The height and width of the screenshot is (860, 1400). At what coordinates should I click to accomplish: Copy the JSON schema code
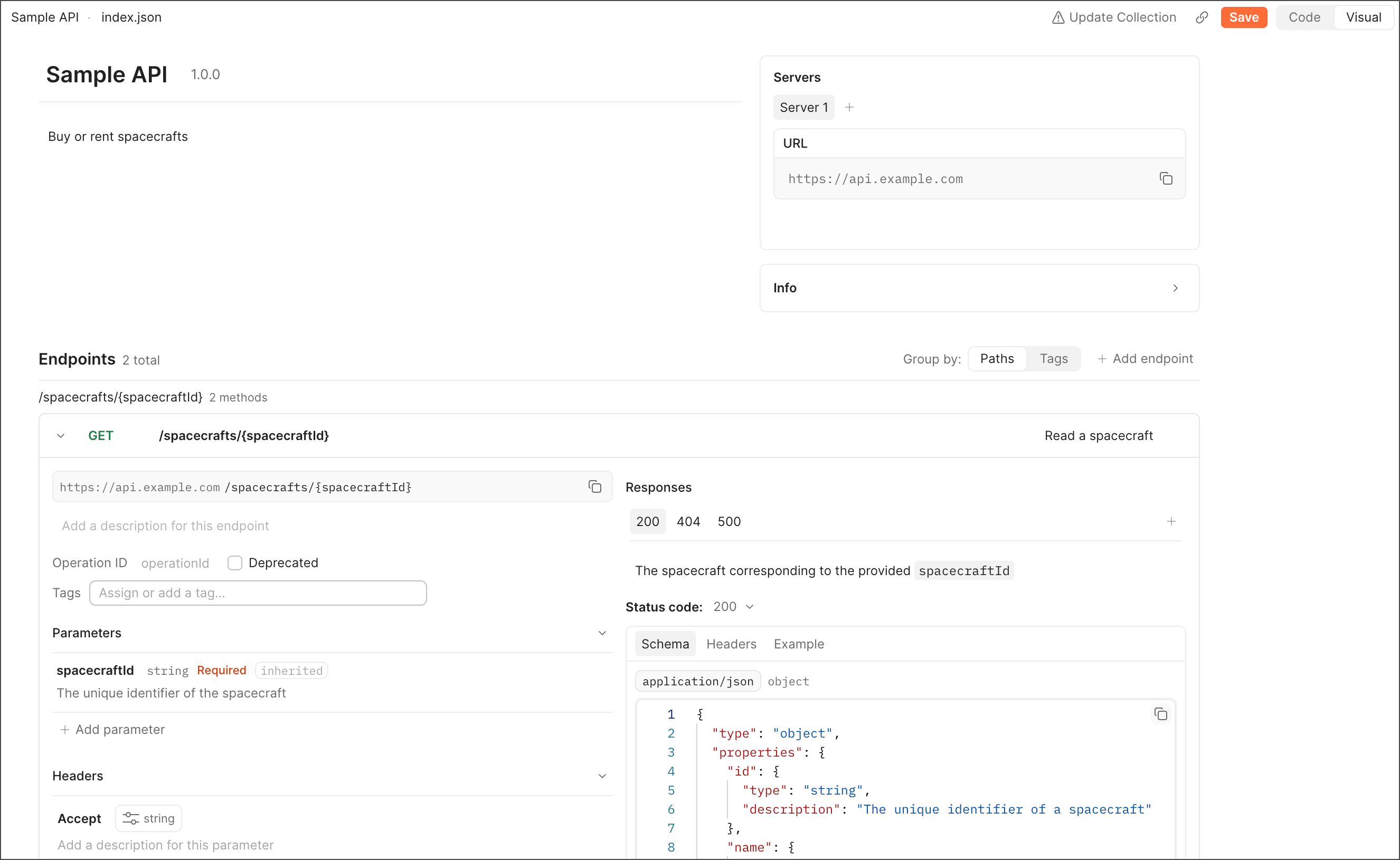pos(1160,714)
